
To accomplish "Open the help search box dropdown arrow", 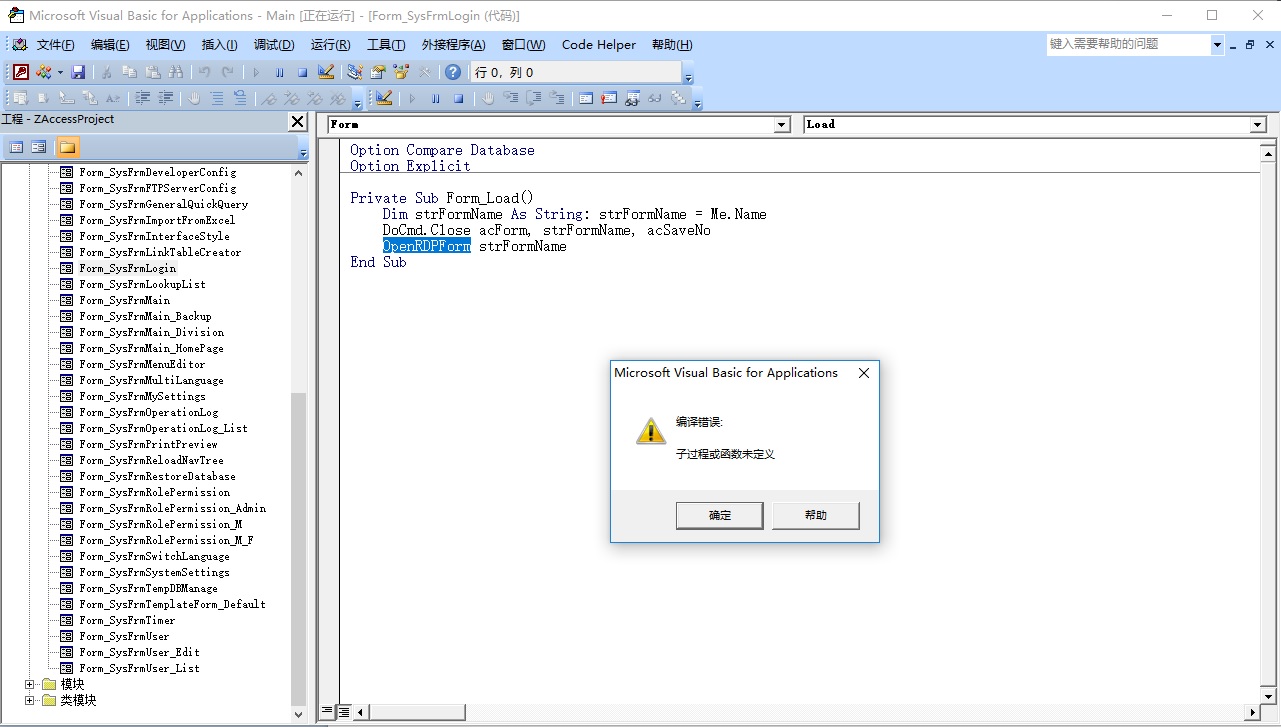I will pyautogui.click(x=1218, y=45).
